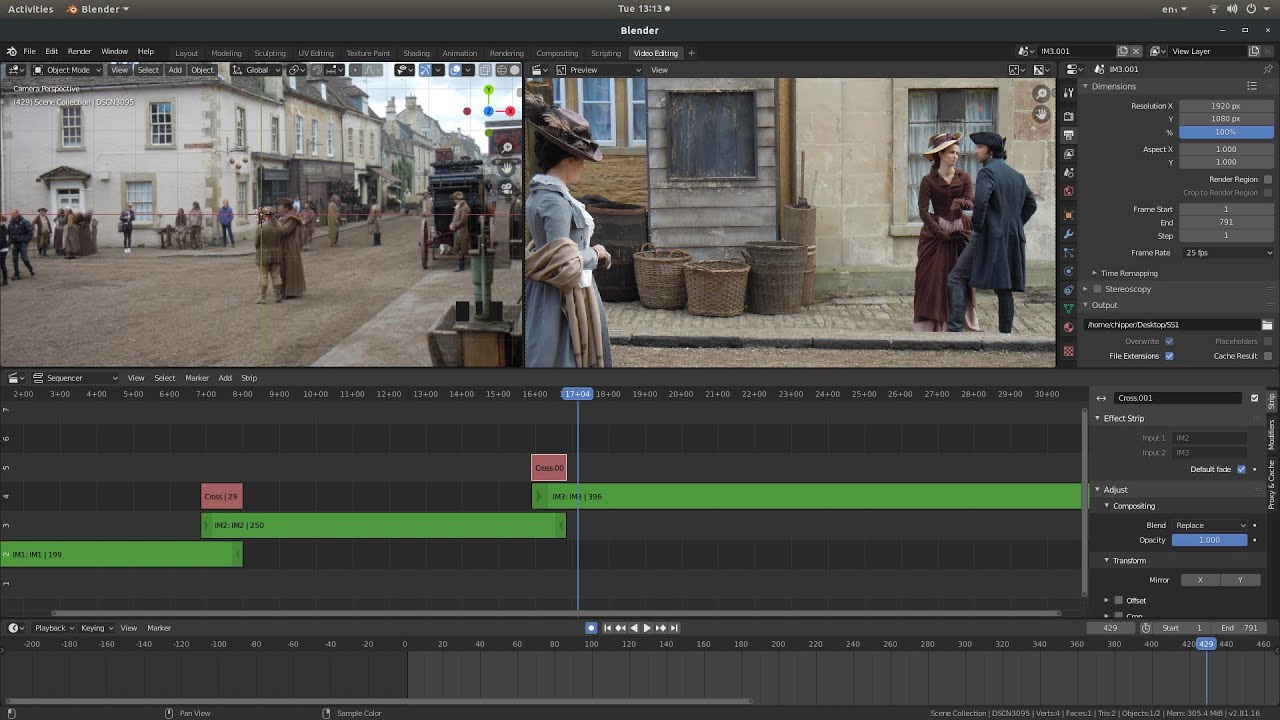This screenshot has width=1280, height=720.
Task: Open the Modifiers side tab in sequencer
Action: click(1272, 435)
